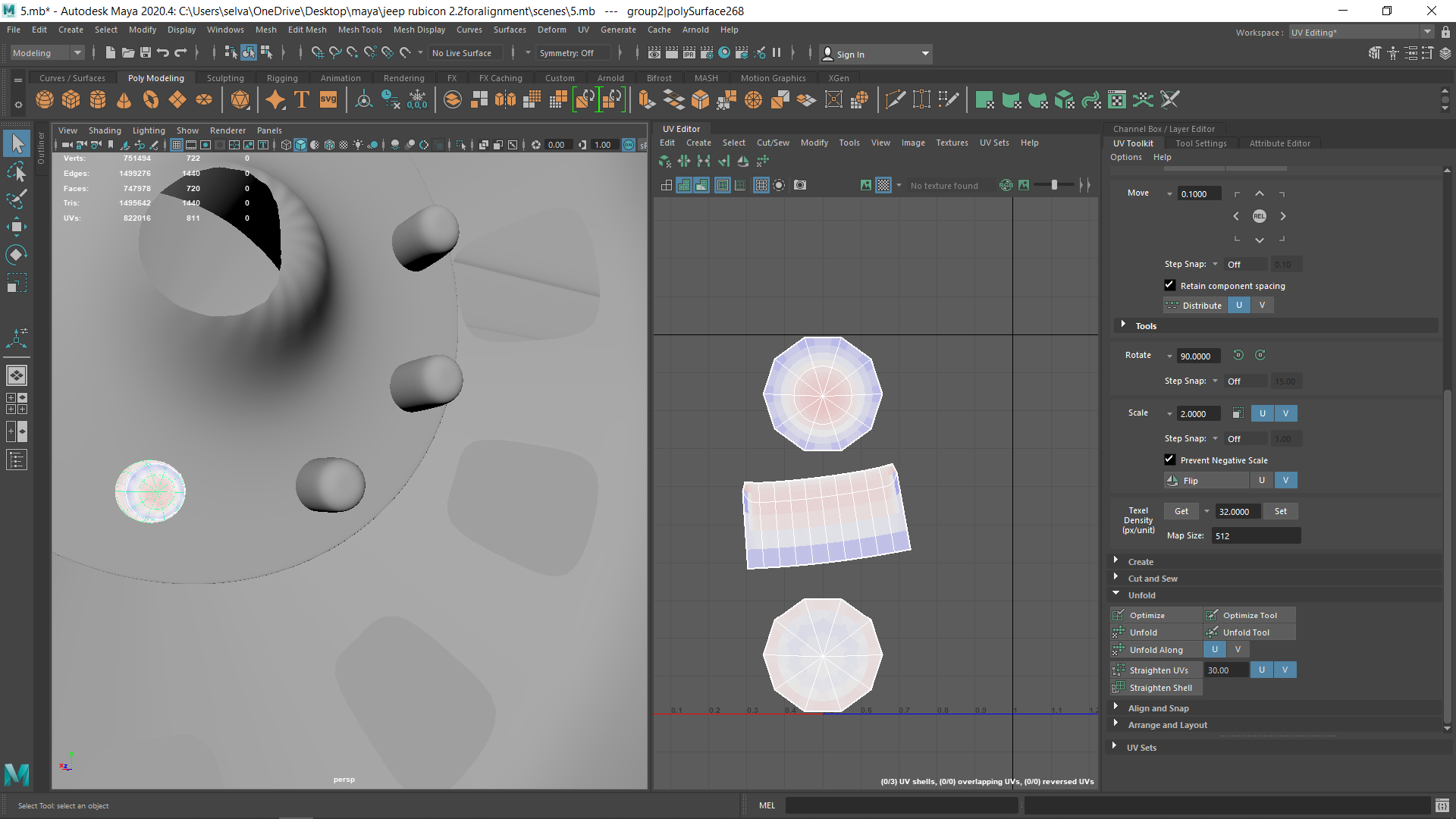Select the Lasso selection tool
This screenshot has width=1456, height=819.
click(17, 172)
